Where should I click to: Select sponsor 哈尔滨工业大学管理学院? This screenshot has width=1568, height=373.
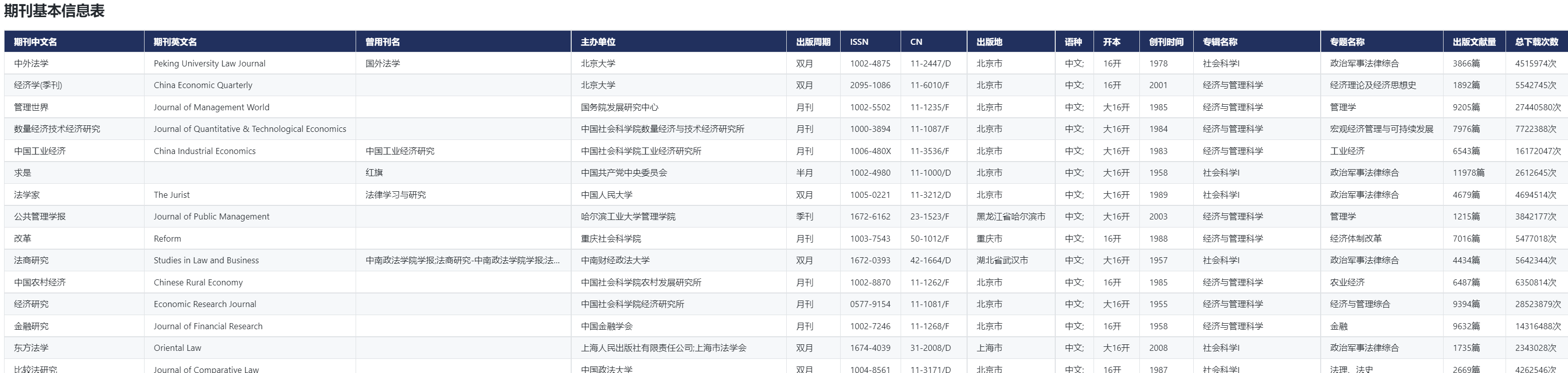(x=628, y=216)
